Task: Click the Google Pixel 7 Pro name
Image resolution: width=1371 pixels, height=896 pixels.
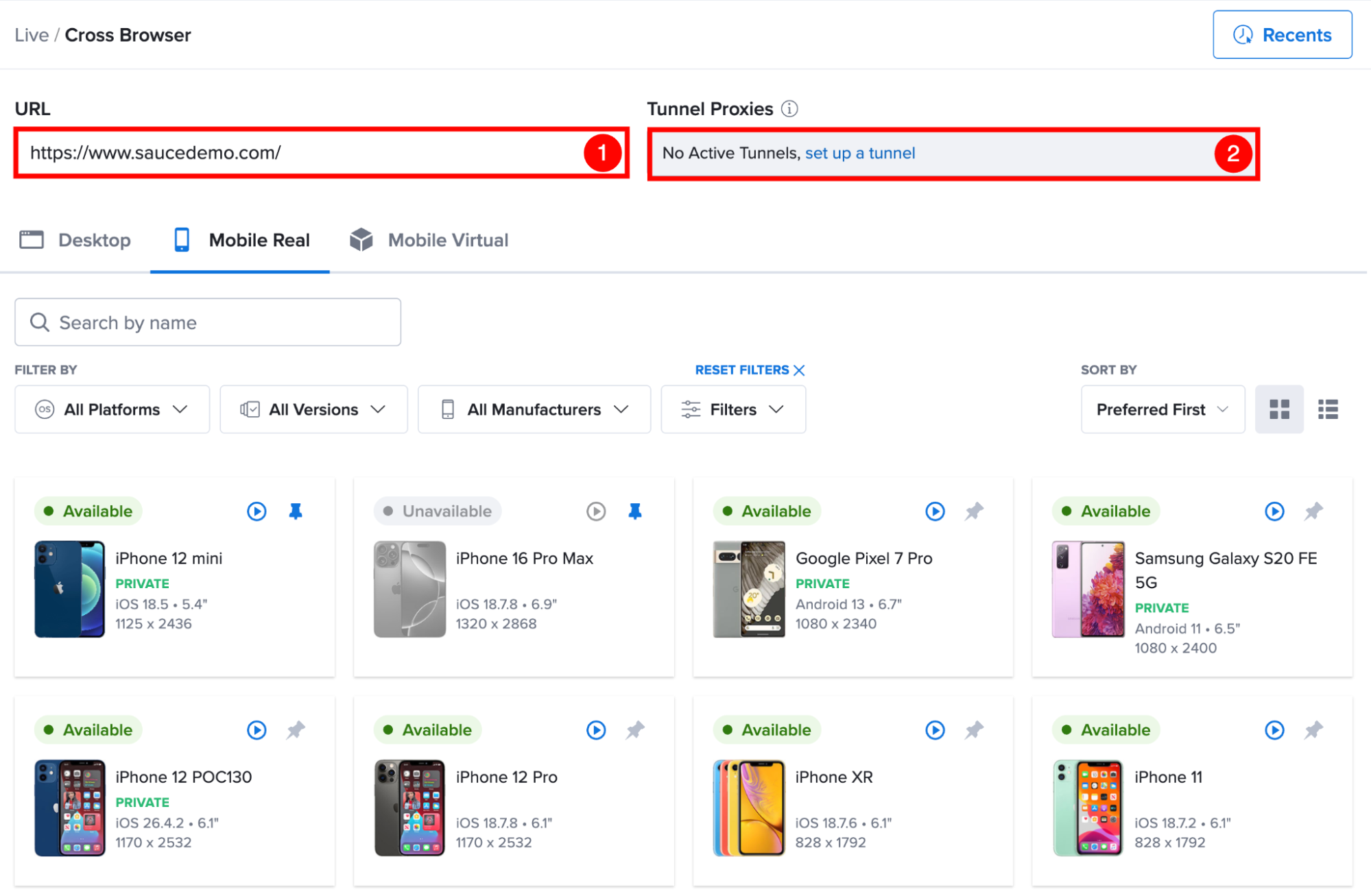Action: [864, 559]
